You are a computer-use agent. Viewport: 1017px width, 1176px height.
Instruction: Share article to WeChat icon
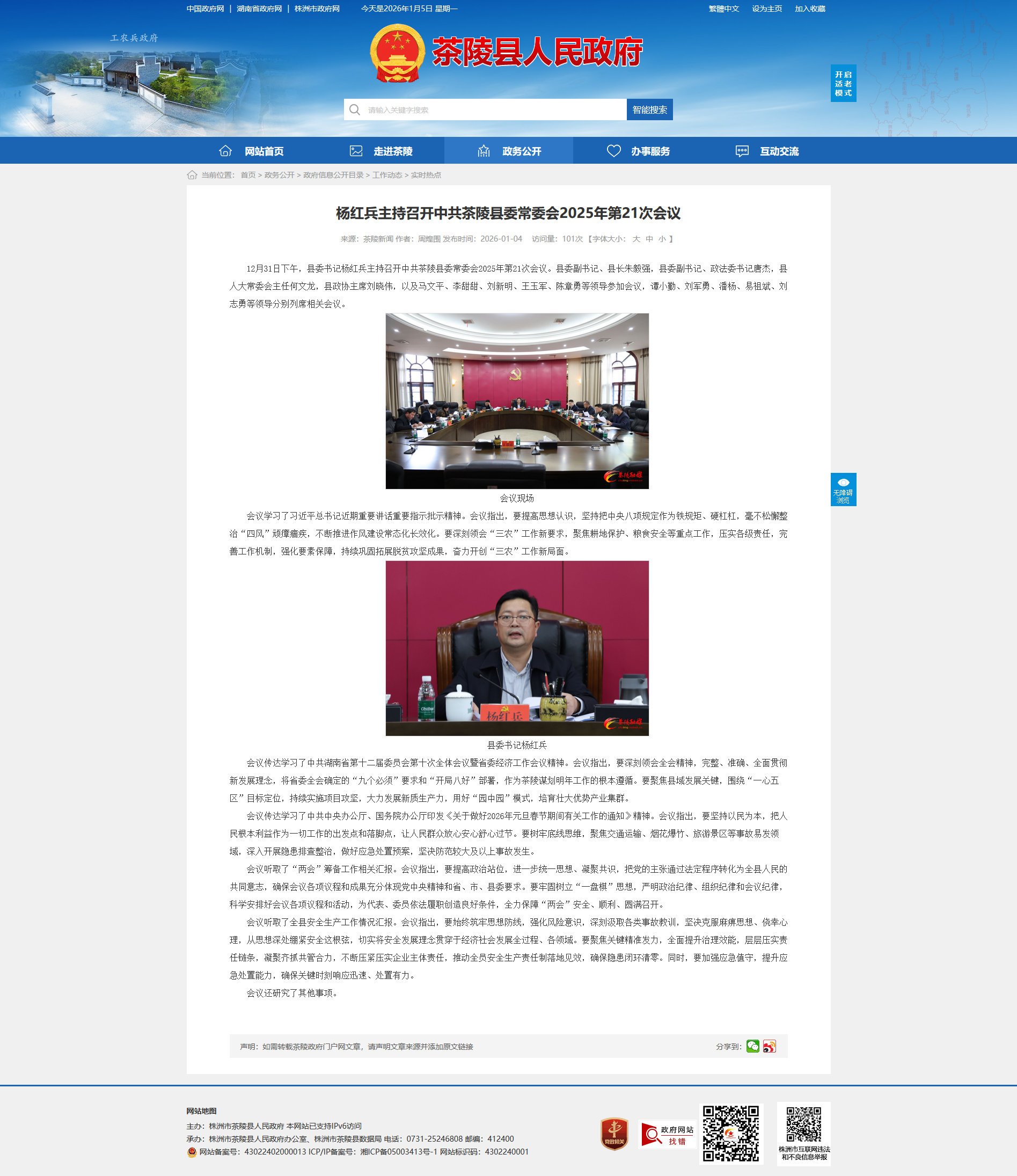(x=752, y=1046)
